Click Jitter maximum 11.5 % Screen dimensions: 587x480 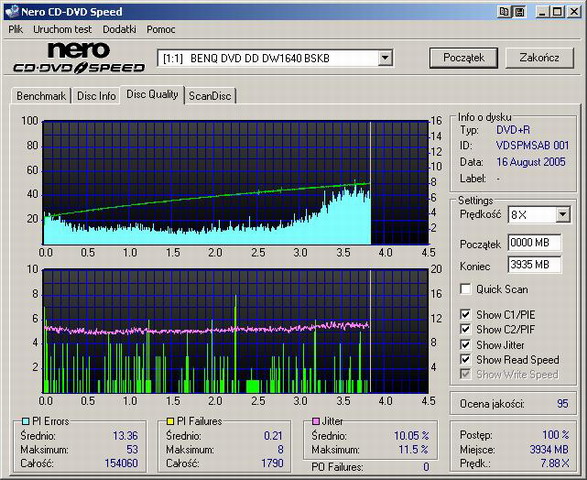[x=413, y=449]
